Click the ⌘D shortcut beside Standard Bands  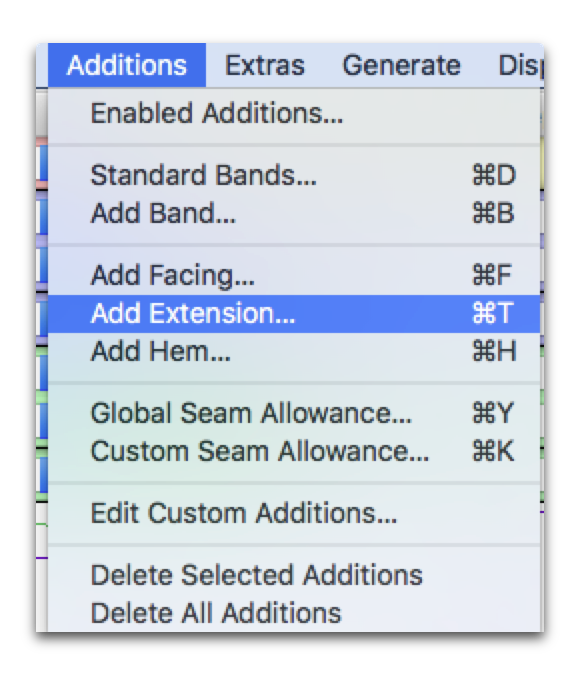(493, 175)
